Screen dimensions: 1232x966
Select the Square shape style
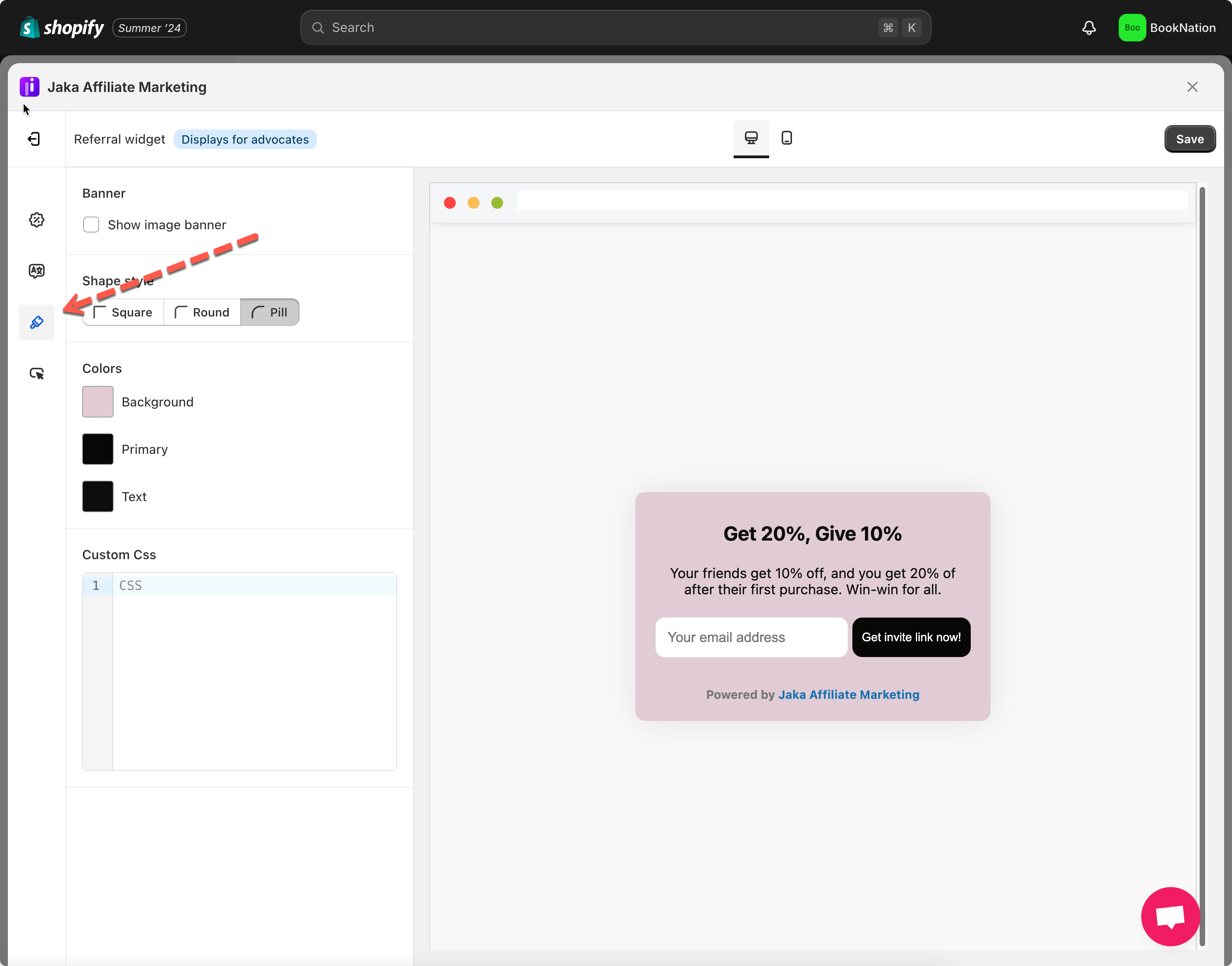click(x=123, y=313)
